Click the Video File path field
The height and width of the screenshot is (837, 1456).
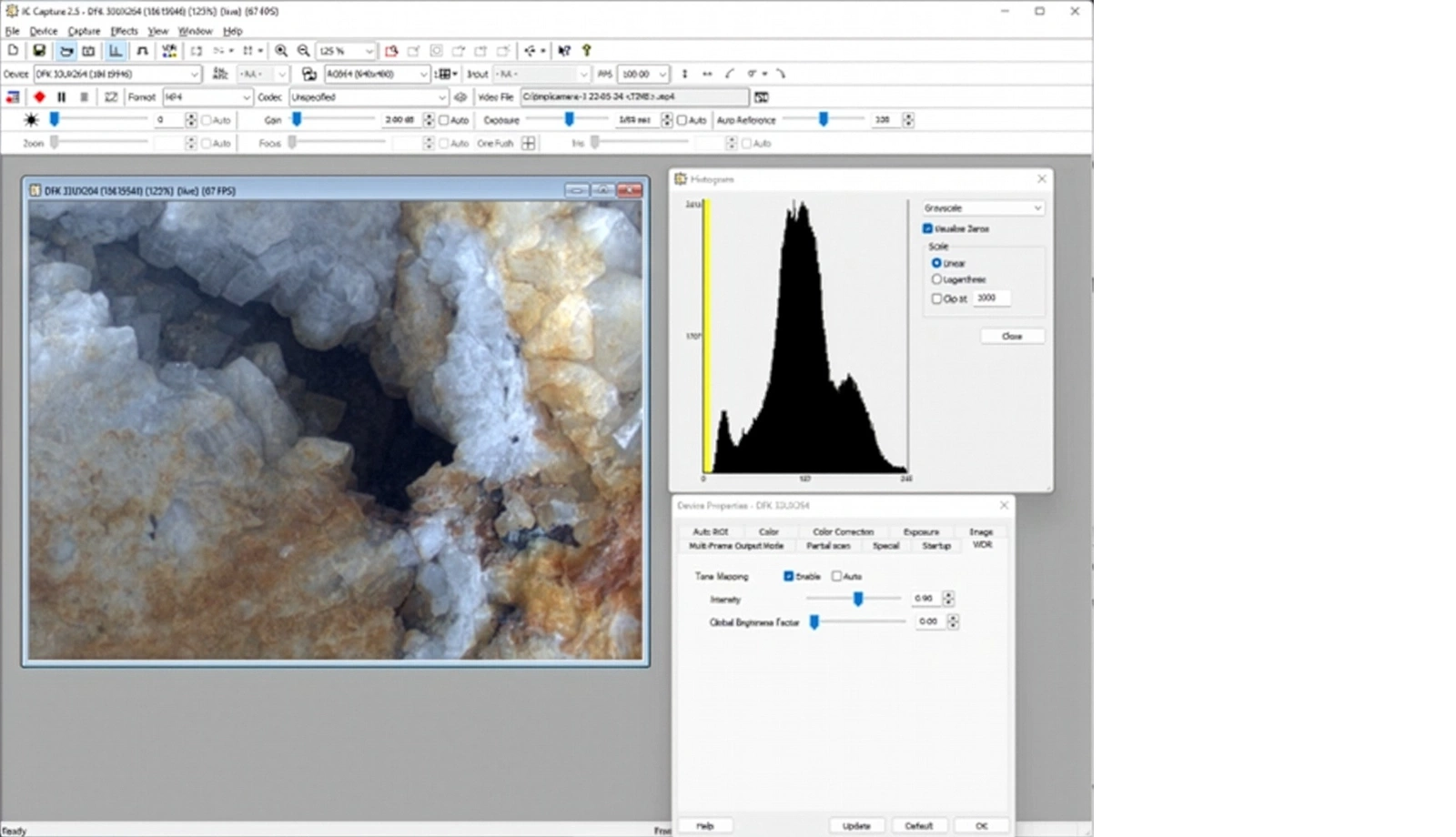pyautogui.click(x=634, y=96)
